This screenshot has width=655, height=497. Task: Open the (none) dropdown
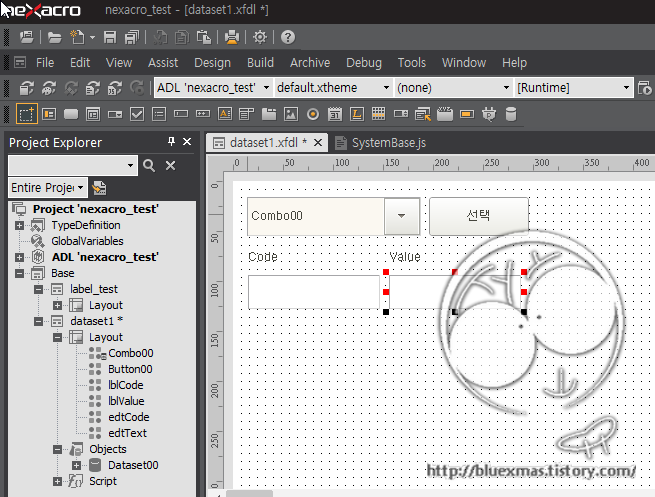point(454,88)
